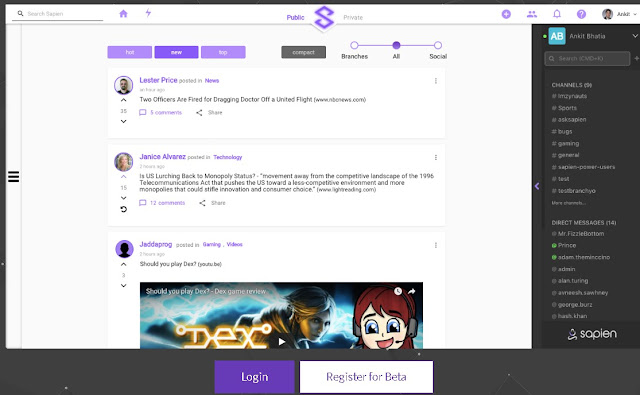Click Register for Beta button
The height and width of the screenshot is (395, 640).
[366, 377]
